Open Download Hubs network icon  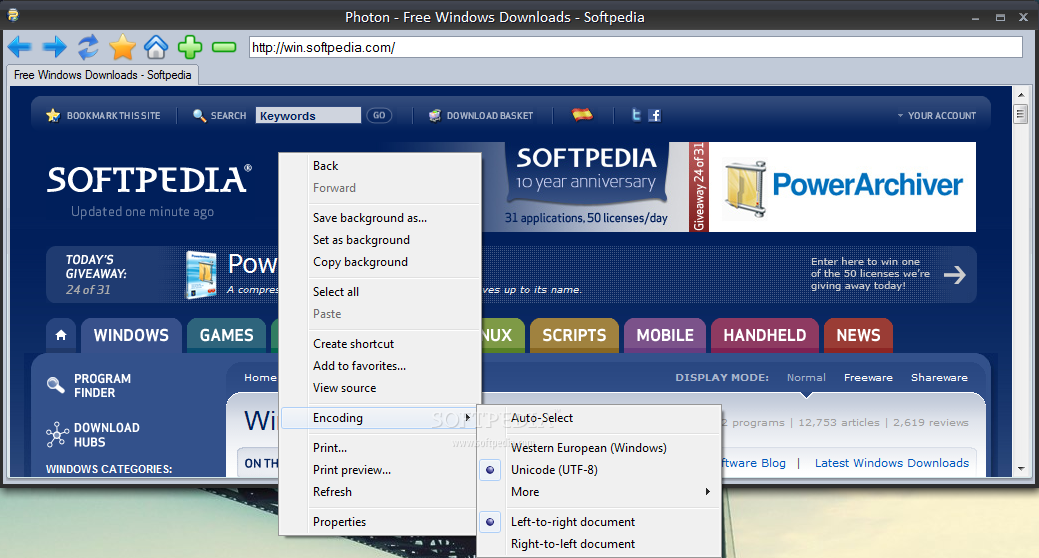tap(57, 435)
